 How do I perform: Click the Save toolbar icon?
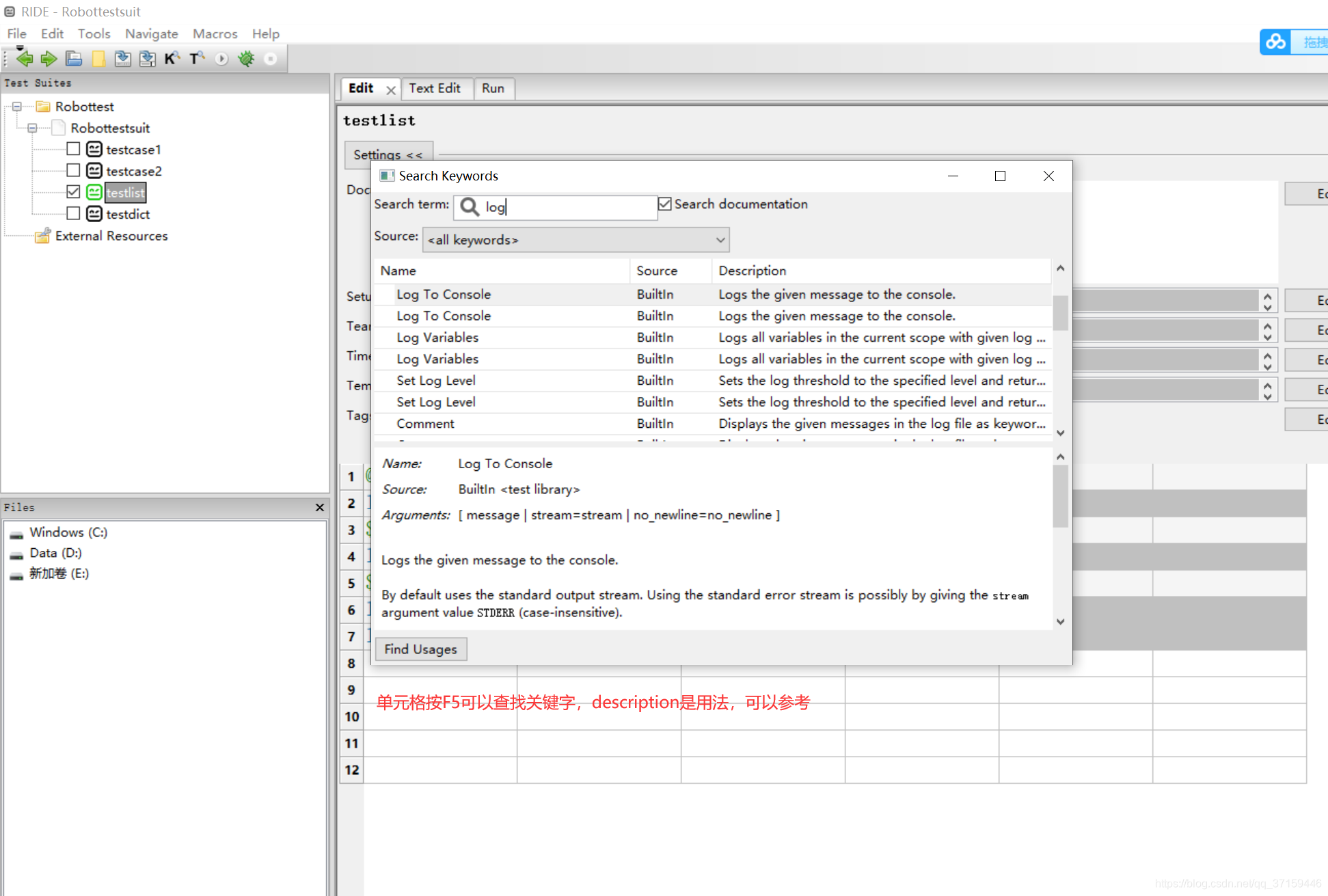pos(123,59)
